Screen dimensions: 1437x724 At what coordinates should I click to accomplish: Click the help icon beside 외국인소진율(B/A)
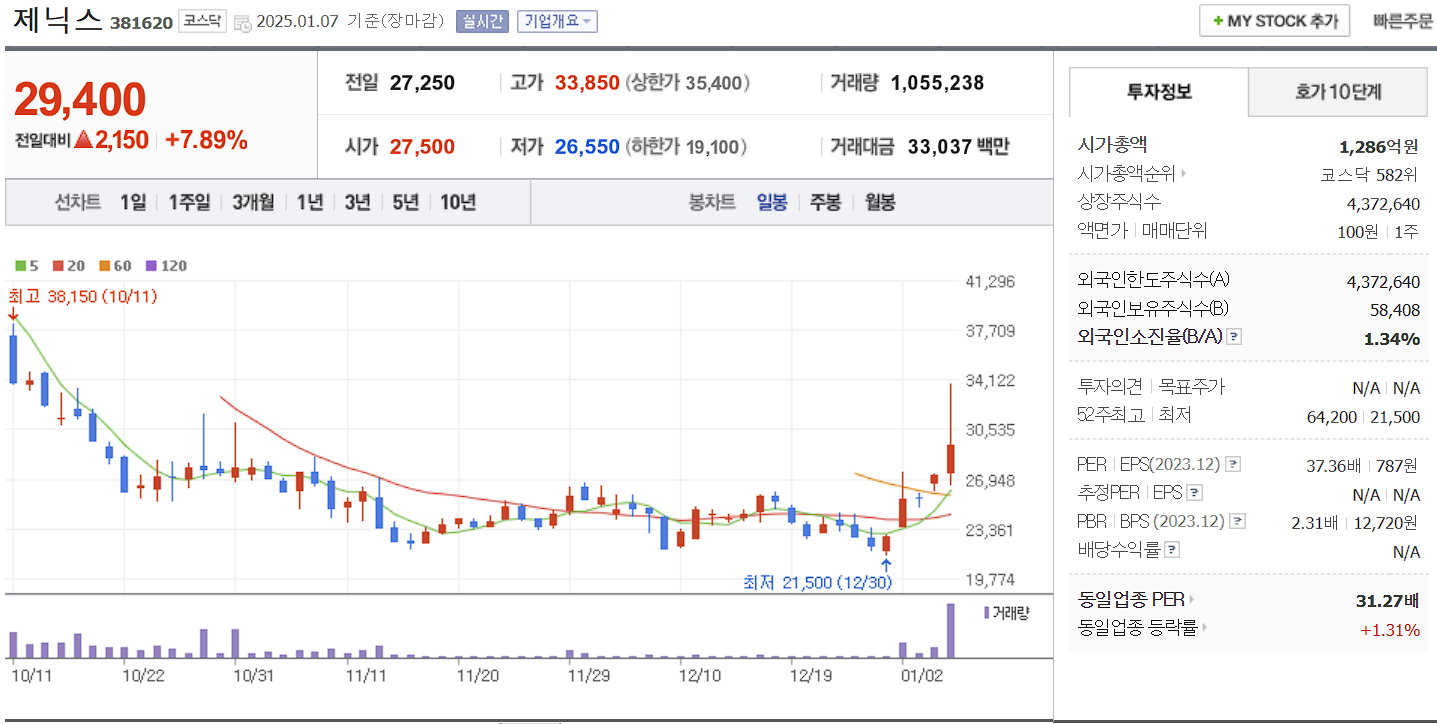tap(1235, 336)
